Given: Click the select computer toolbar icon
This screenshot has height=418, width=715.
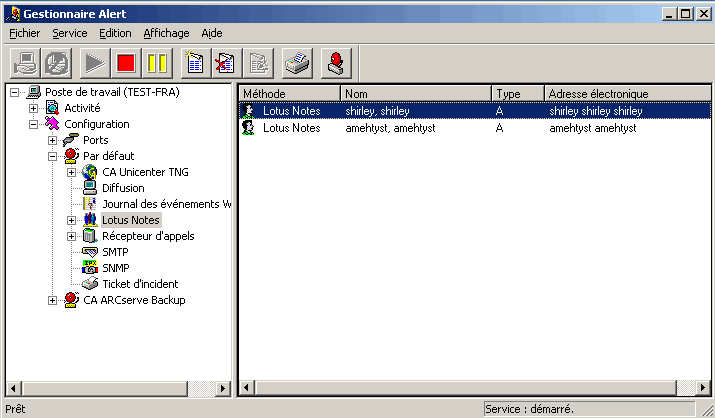Looking at the screenshot, I should [x=25, y=63].
